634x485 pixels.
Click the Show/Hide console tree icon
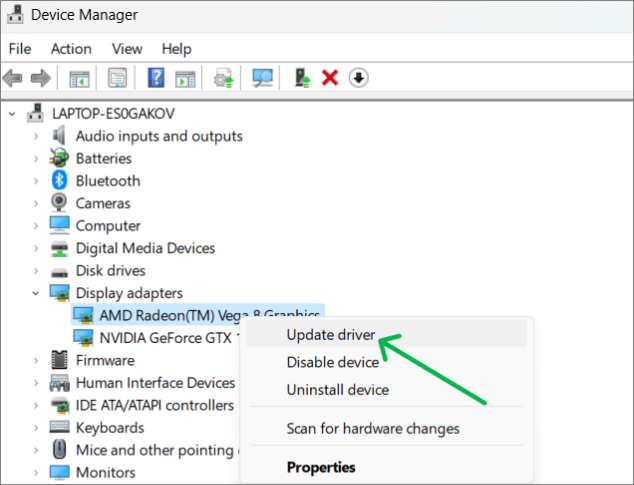point(78,78)
